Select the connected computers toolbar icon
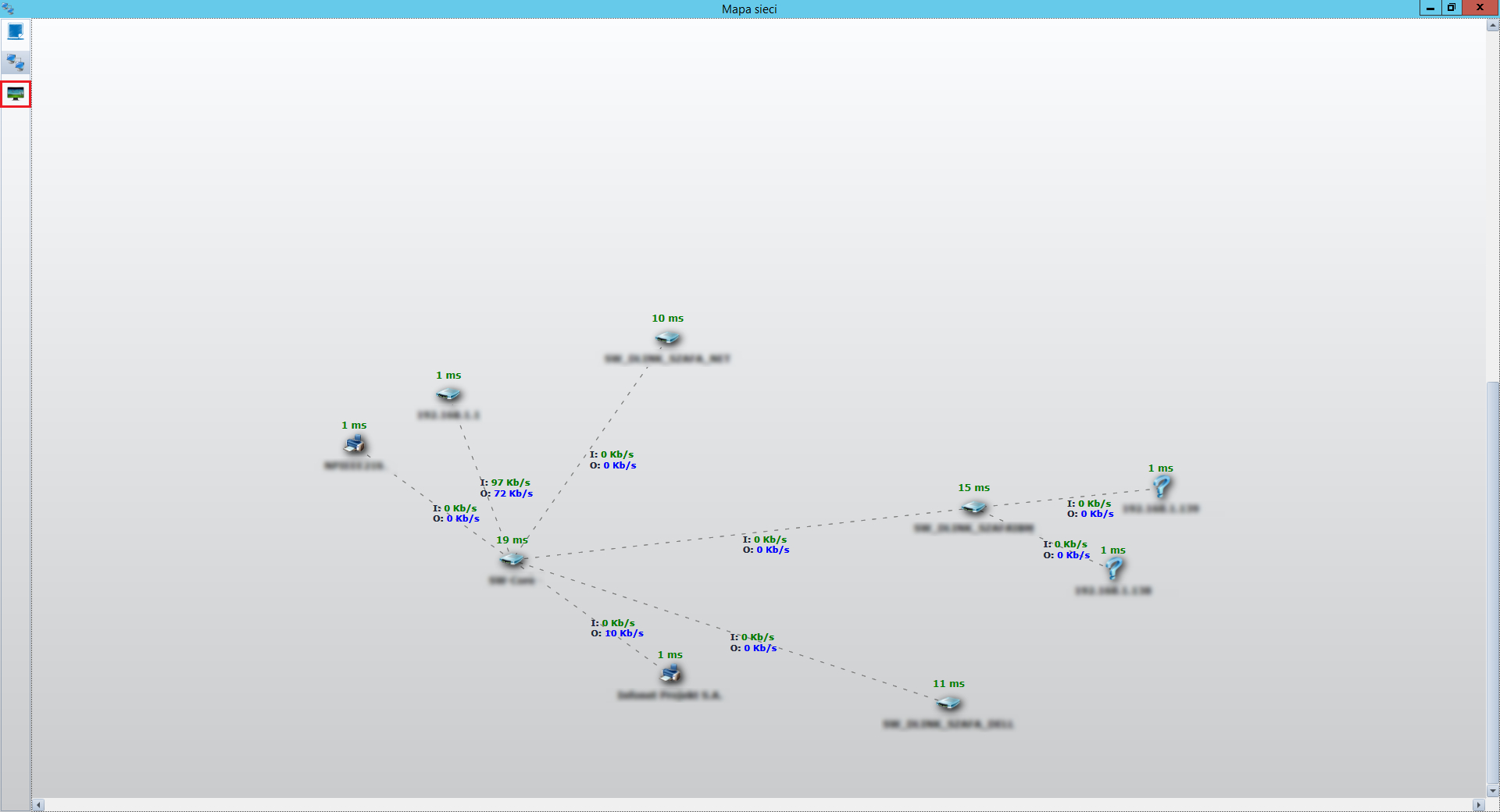The height and width of the screenshot is (812, 1500). [x=16, y=62]
